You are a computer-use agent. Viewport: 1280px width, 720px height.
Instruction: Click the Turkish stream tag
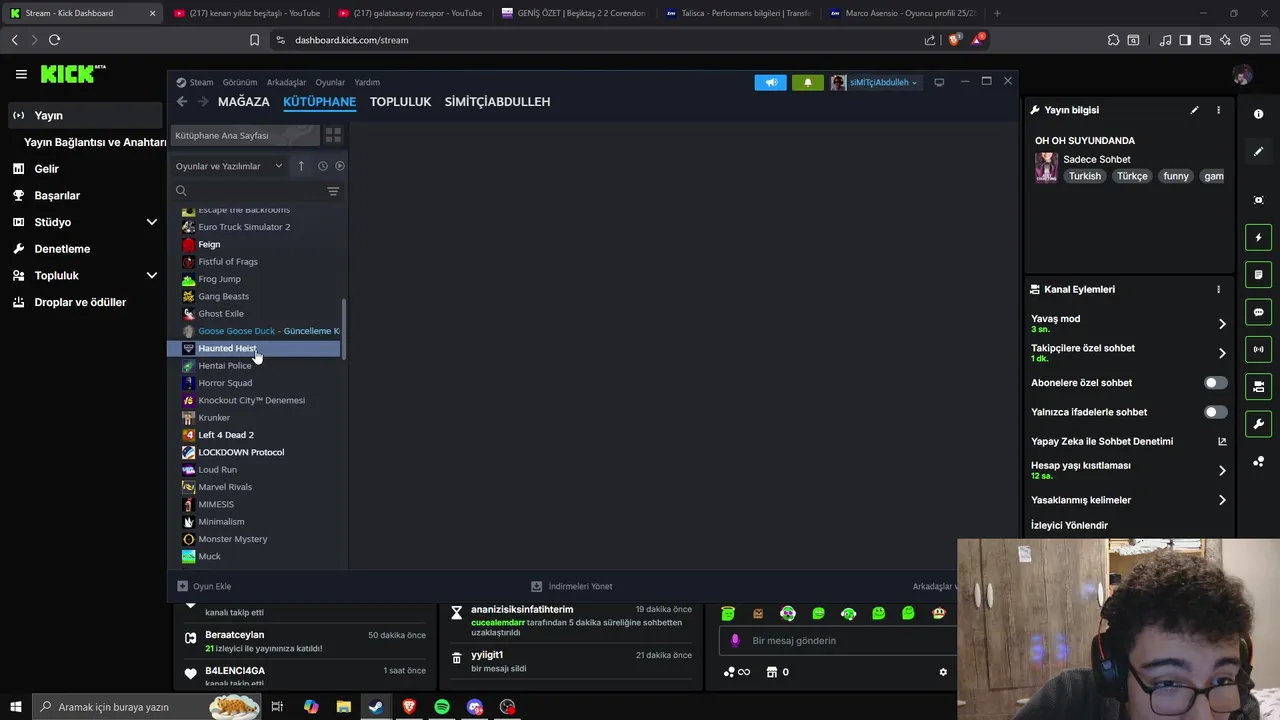1084,176
